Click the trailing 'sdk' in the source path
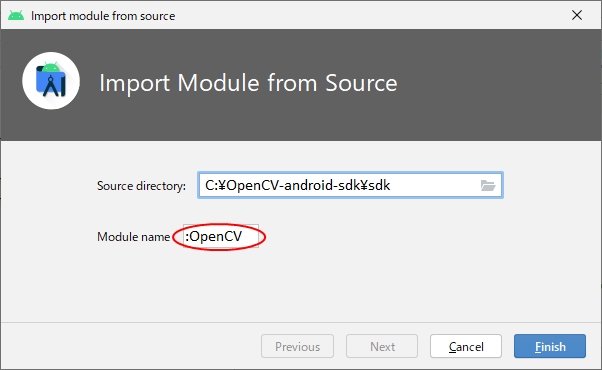602x370 pixels. pos(379,185)
